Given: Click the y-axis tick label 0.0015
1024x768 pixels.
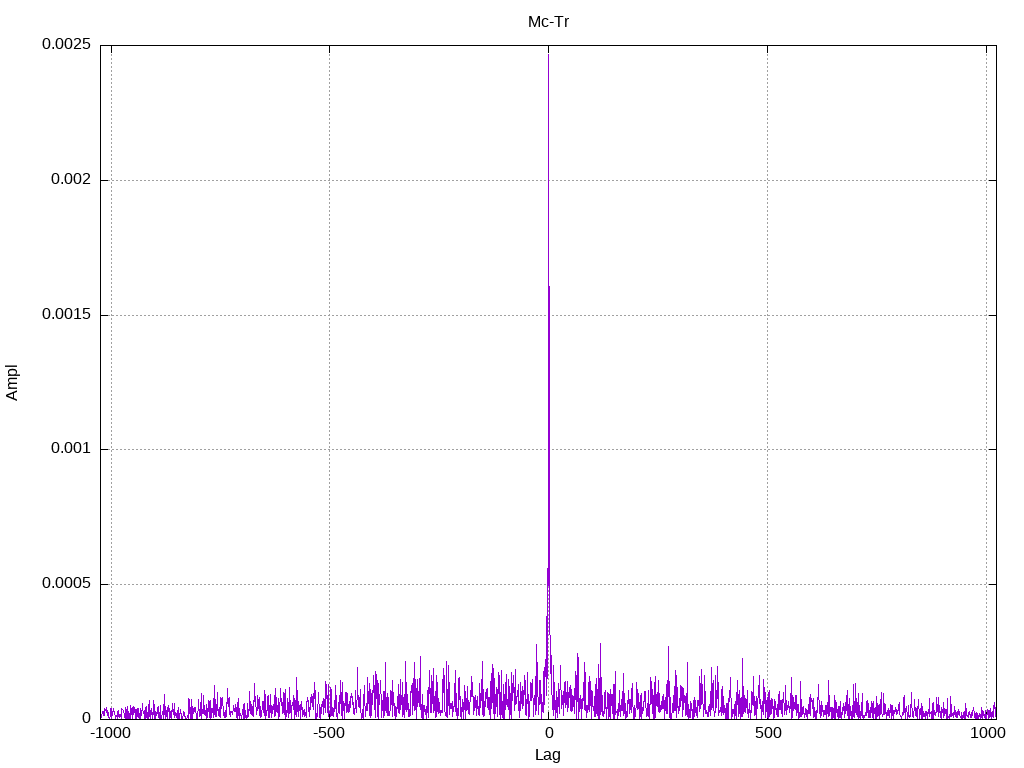Looking at the screenshot, I should pyautogui.click(x=67, y=314).
